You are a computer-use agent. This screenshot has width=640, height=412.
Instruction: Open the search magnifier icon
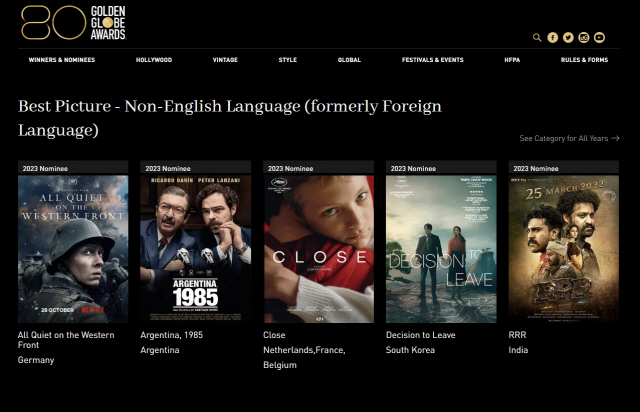click(x=537, y=38)
